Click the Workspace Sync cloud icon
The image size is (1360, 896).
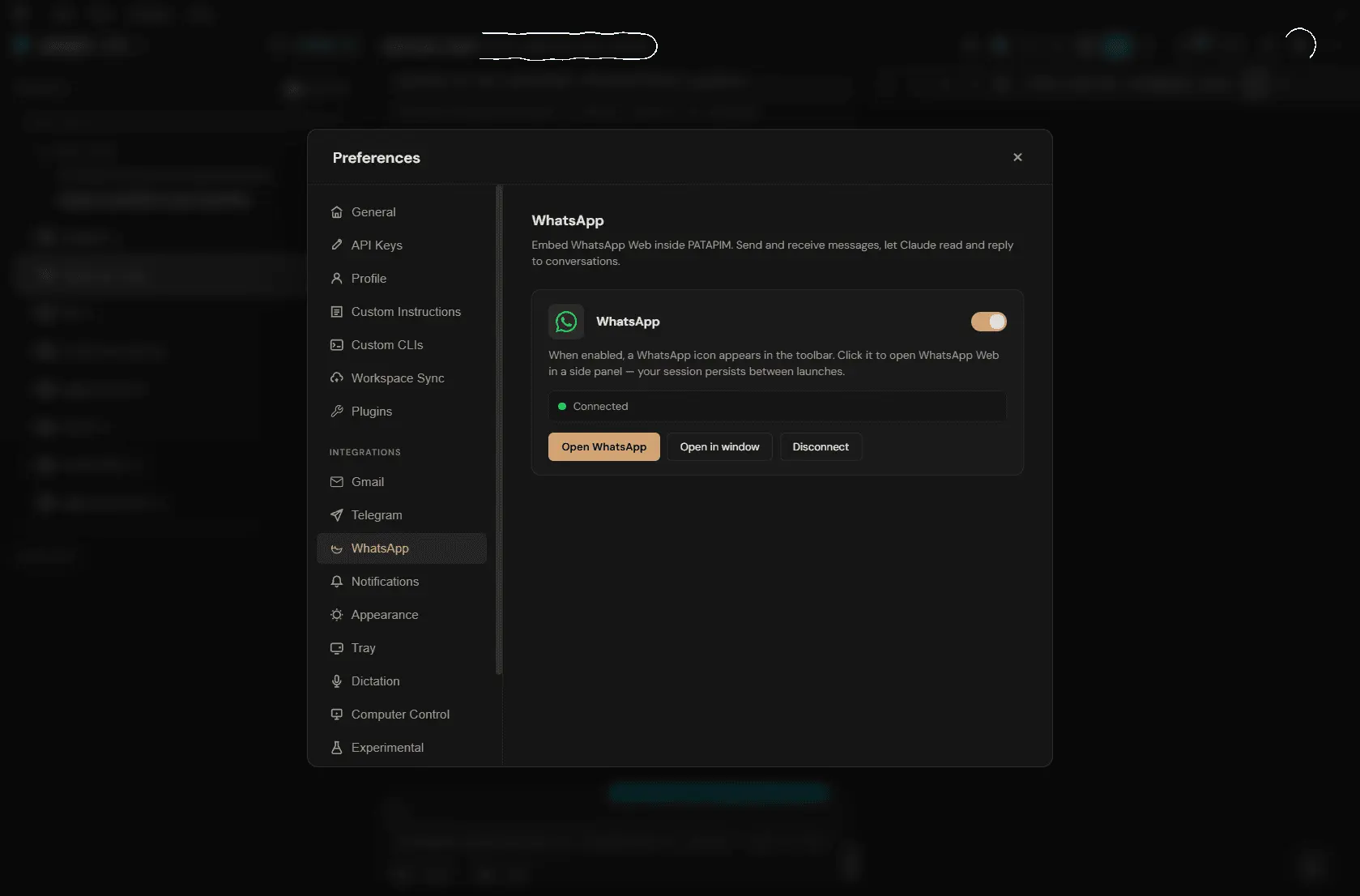point(337,378)
